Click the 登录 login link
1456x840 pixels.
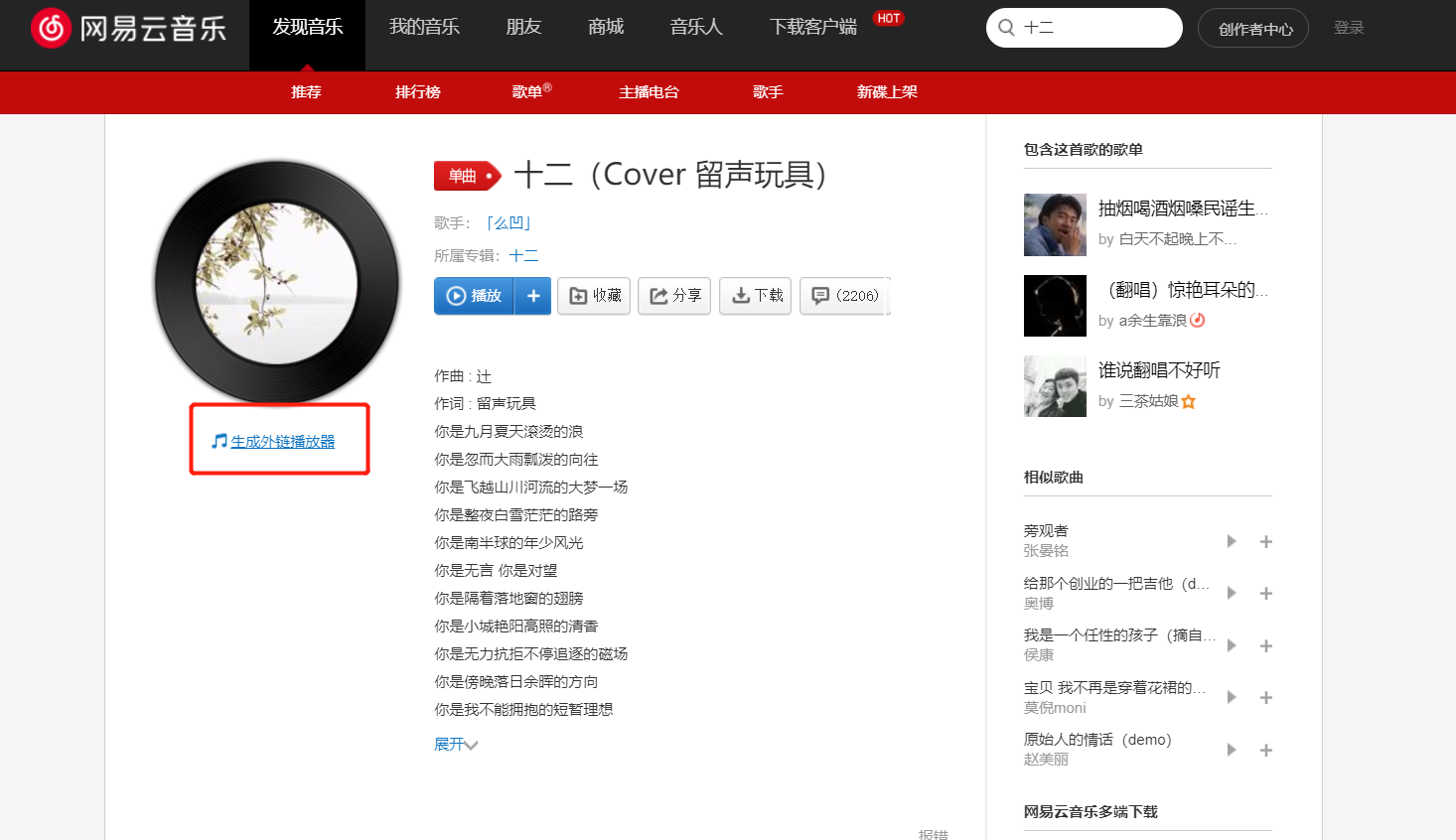pyautogui.click(x=1349, y=27)
